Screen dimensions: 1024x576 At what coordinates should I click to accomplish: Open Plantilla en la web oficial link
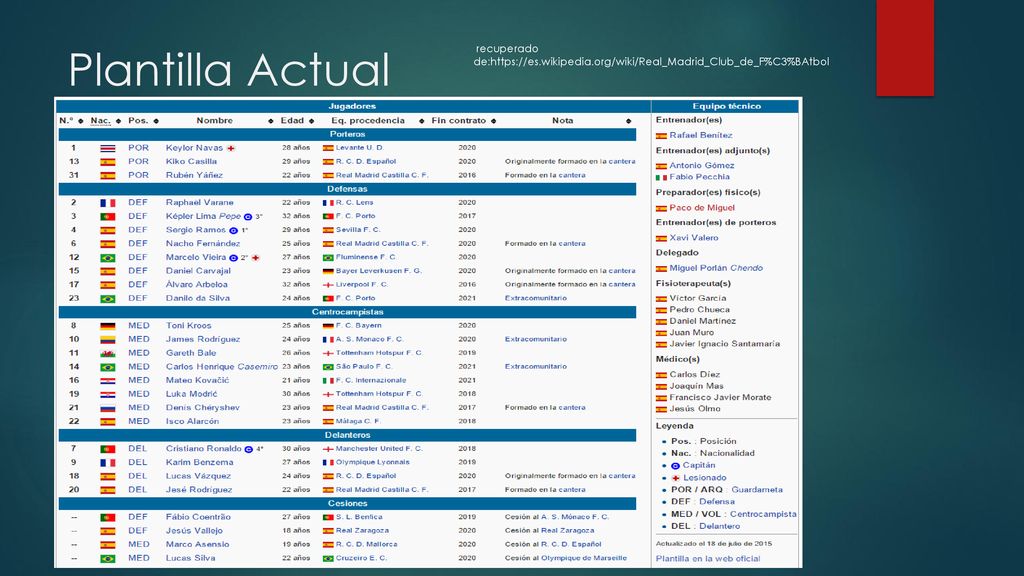pyautogui.click(x=708, y=559)
